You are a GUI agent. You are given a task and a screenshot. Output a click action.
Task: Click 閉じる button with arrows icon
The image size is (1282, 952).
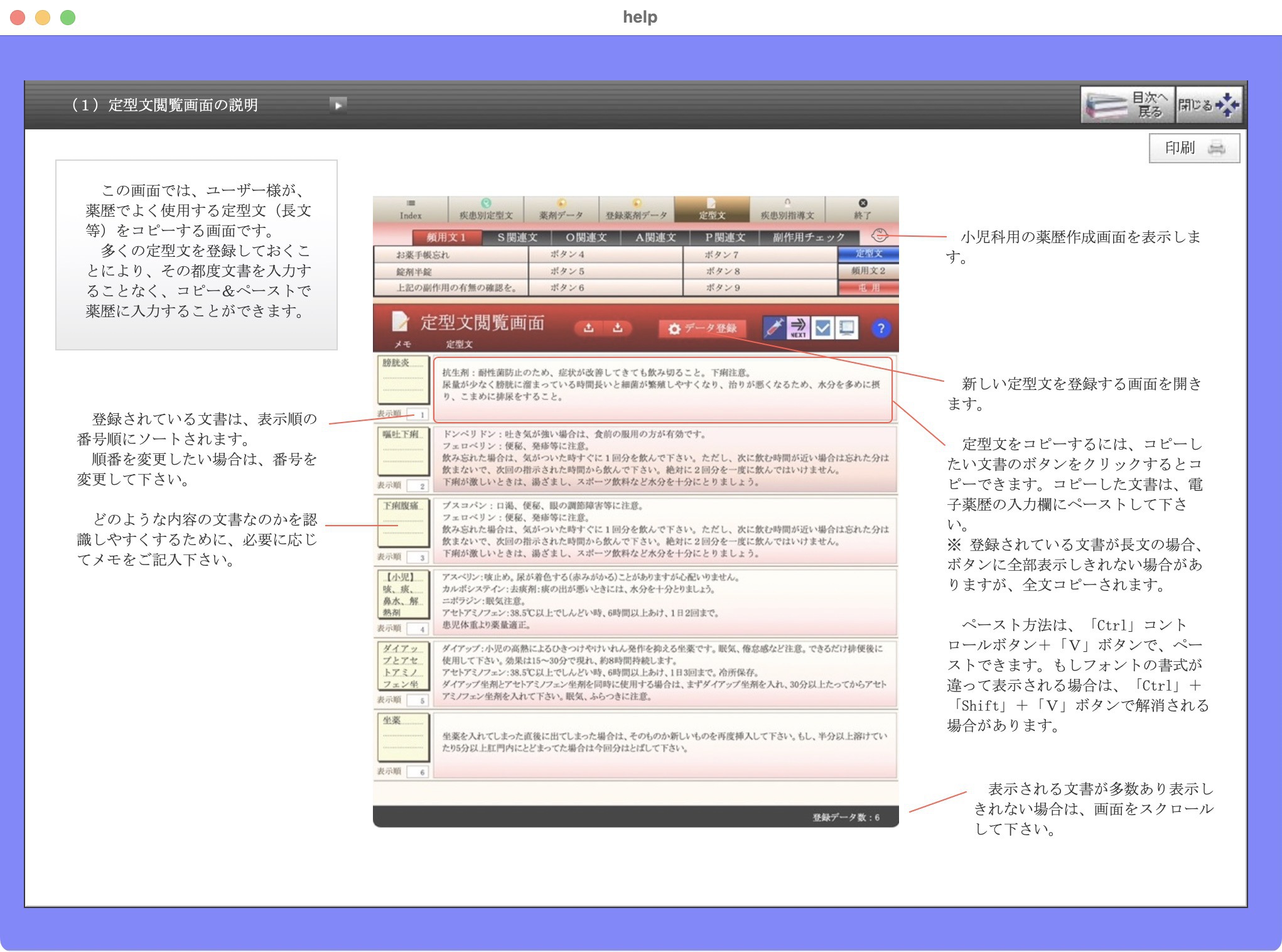coord(1209,105)
